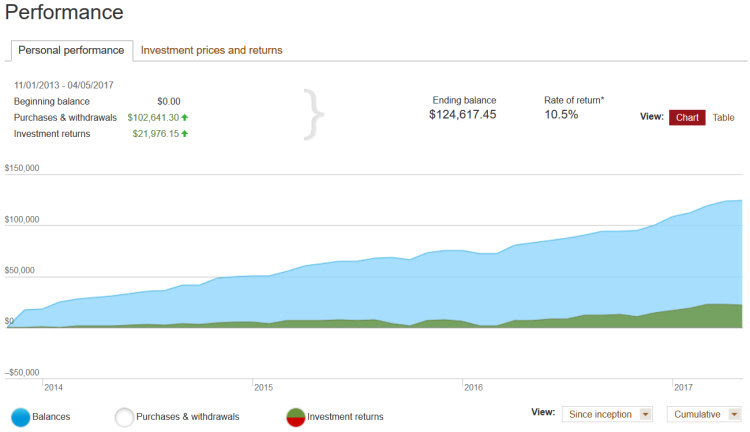Screen dimensions: 750x432
Task: Open Investment prices and returns tab
Action: (211, 50)
